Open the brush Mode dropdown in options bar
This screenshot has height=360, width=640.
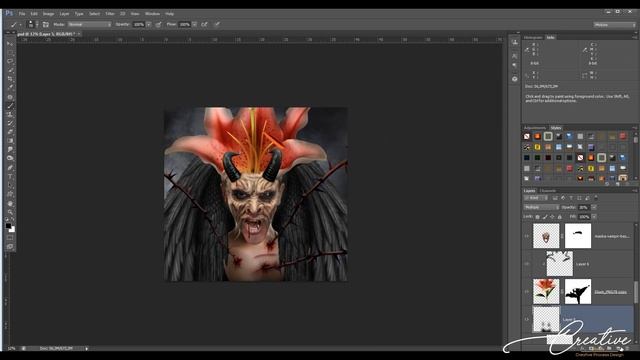pyautogui.click(x=89, y=24)
